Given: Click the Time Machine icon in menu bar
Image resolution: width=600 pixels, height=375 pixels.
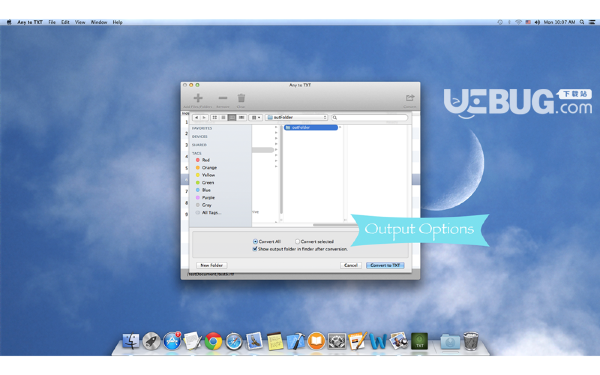Looking at the screenshot, I should [x=500, y=22].
